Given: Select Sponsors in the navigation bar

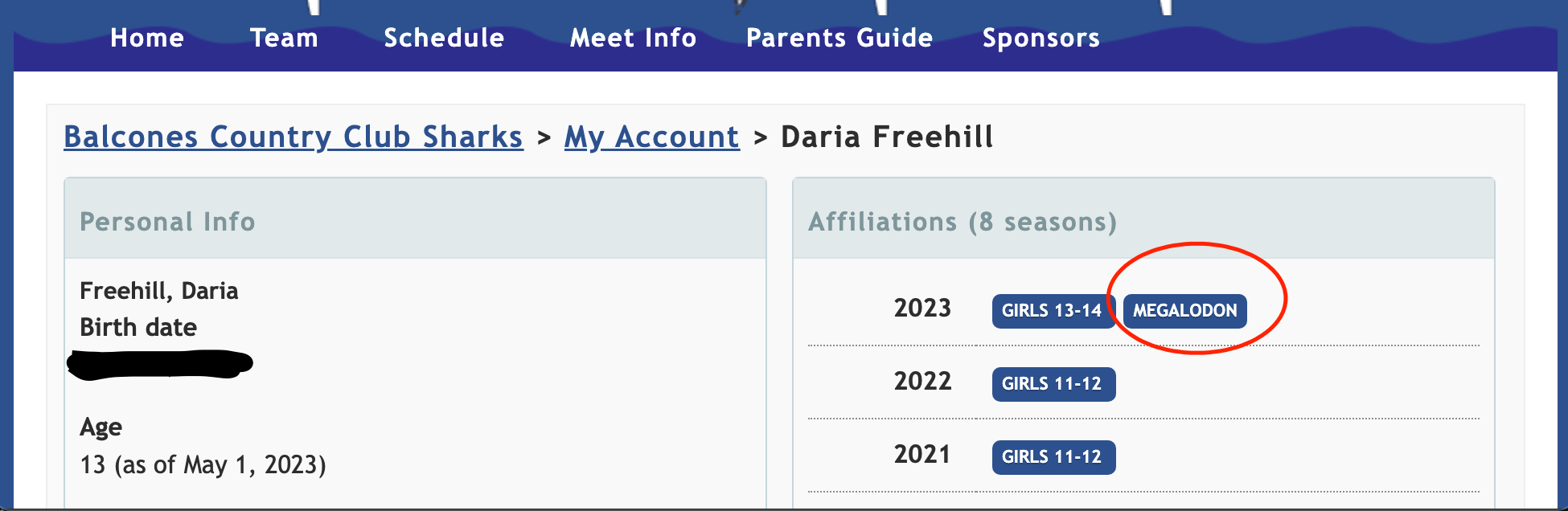Looking at the screenshot, I should (1041, 38).
